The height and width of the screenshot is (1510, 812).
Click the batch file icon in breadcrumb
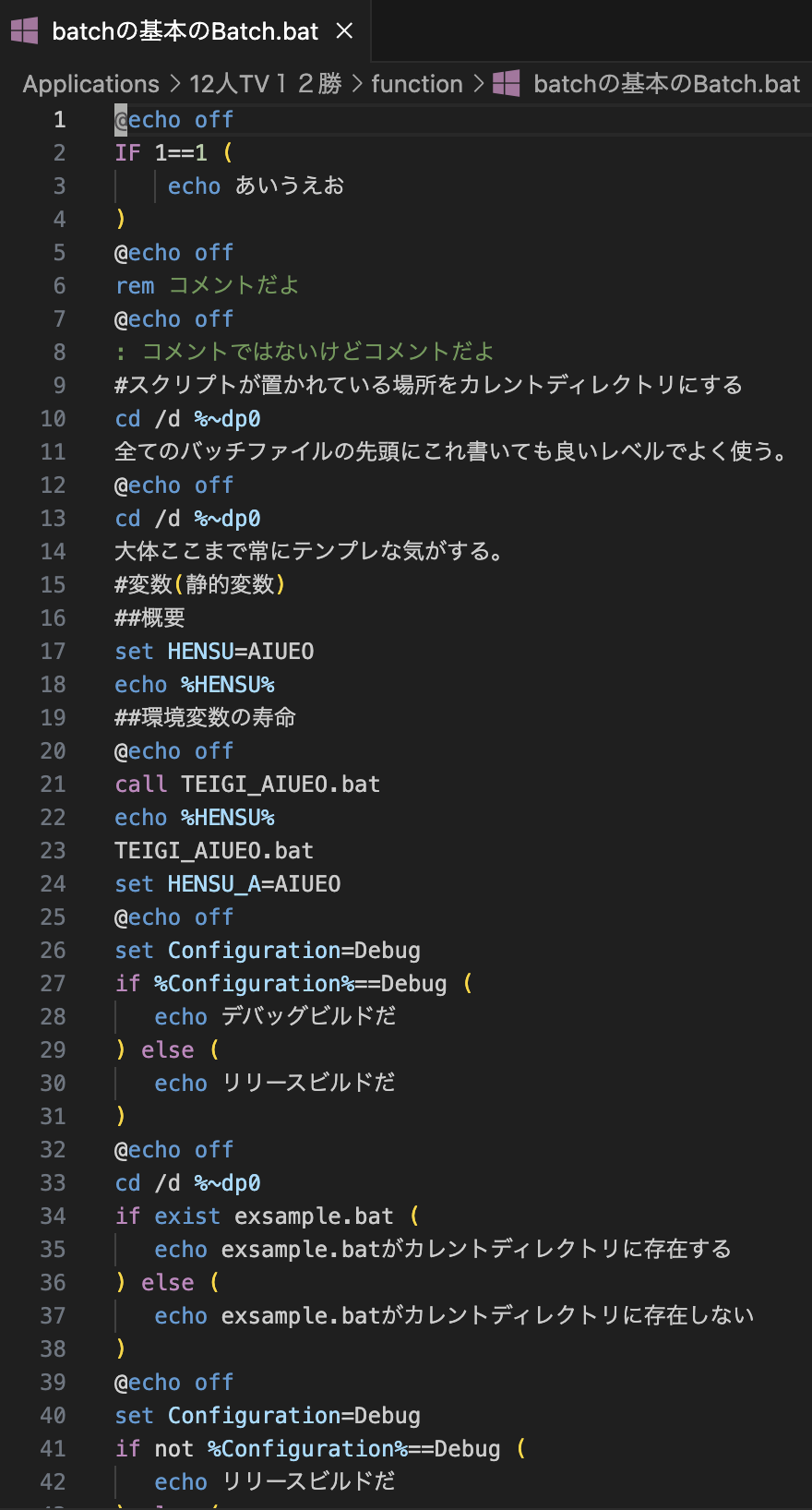pos(506,84)
